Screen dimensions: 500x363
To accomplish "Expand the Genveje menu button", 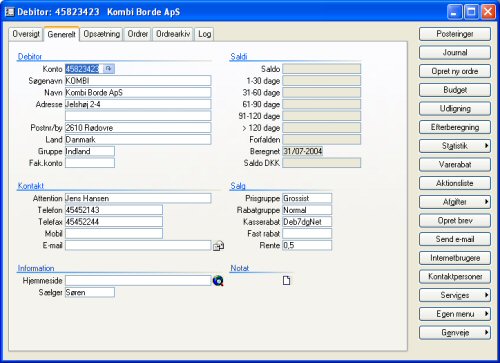I will (455, 333).
